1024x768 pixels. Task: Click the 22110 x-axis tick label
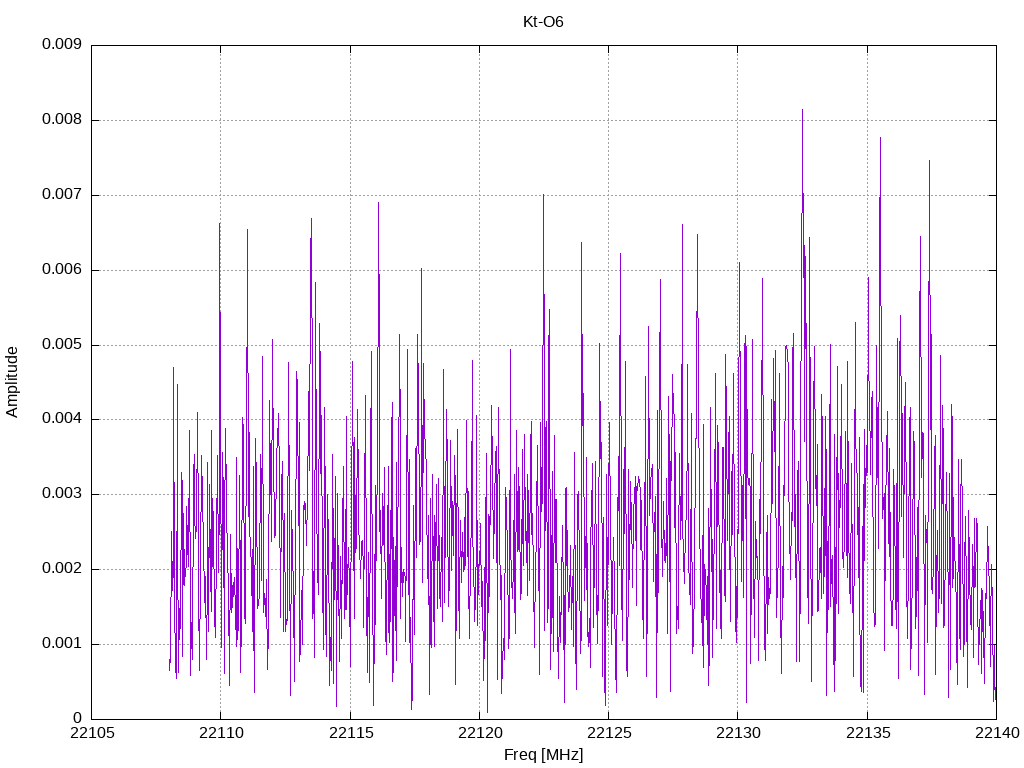221,733
